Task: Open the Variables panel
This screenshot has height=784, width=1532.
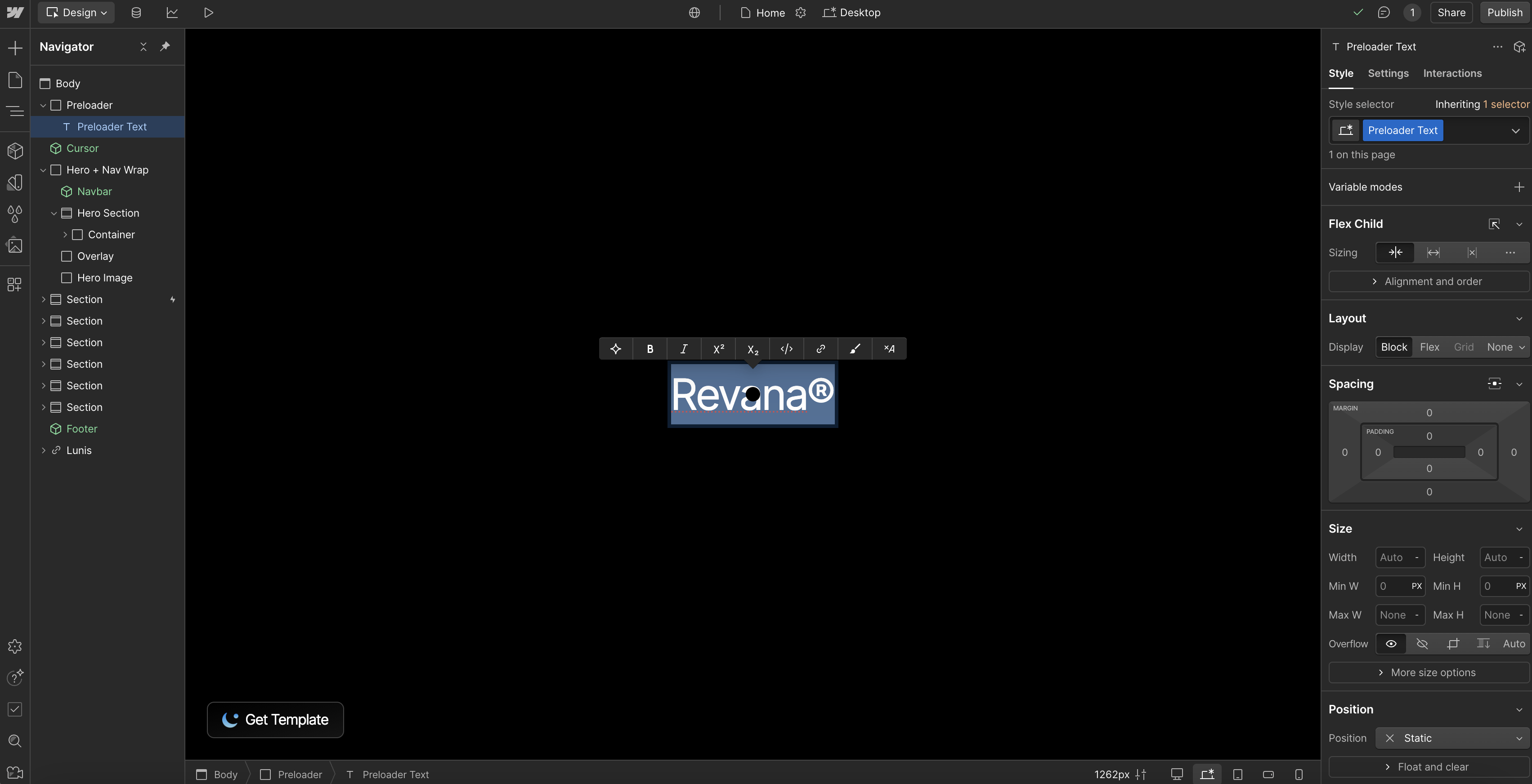Action: [15, 214]
